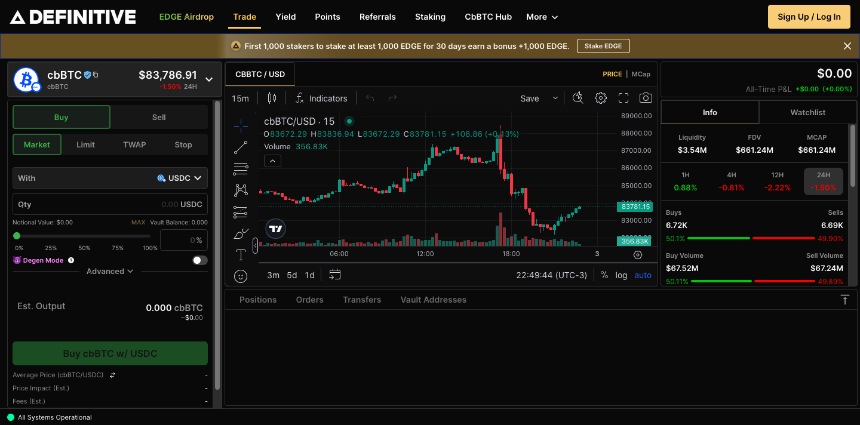Go to the Yield page

pos(286,17)
